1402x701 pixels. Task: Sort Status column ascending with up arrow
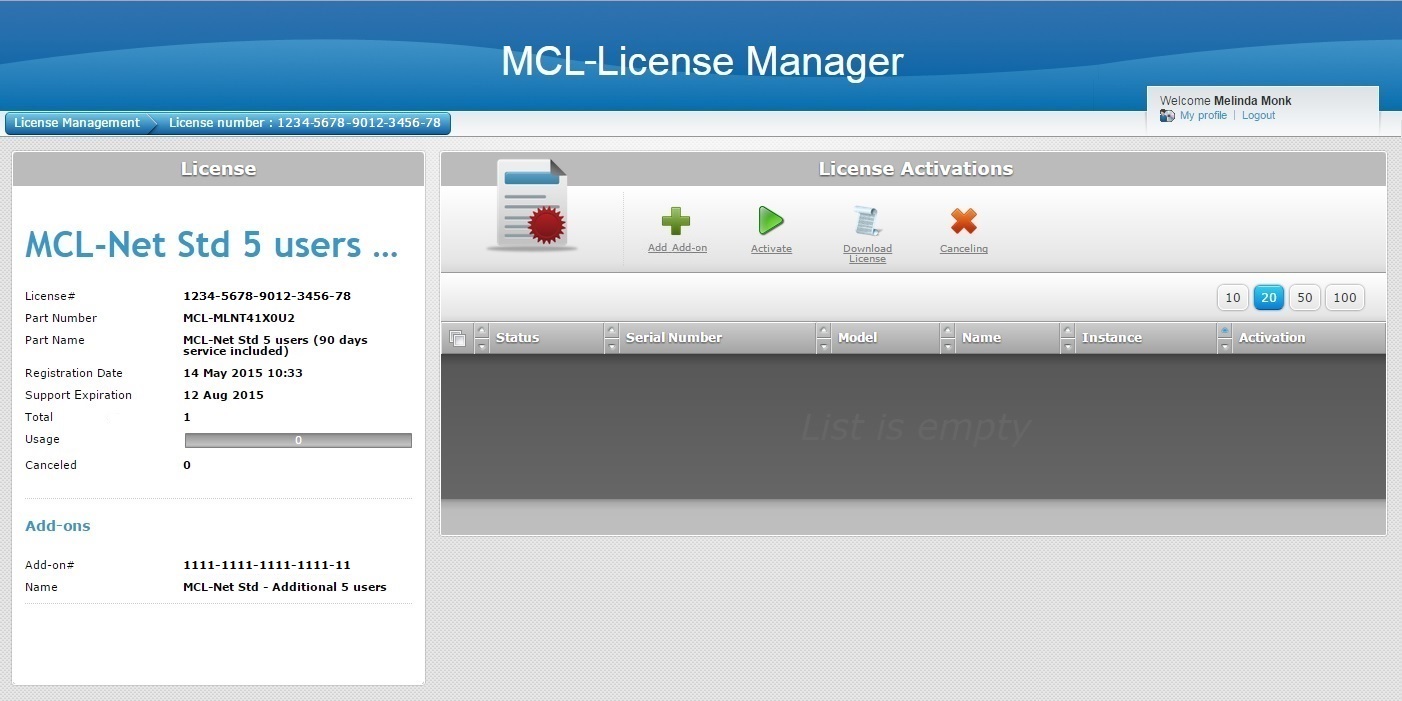pyautogui.click(x=482, y=330)
